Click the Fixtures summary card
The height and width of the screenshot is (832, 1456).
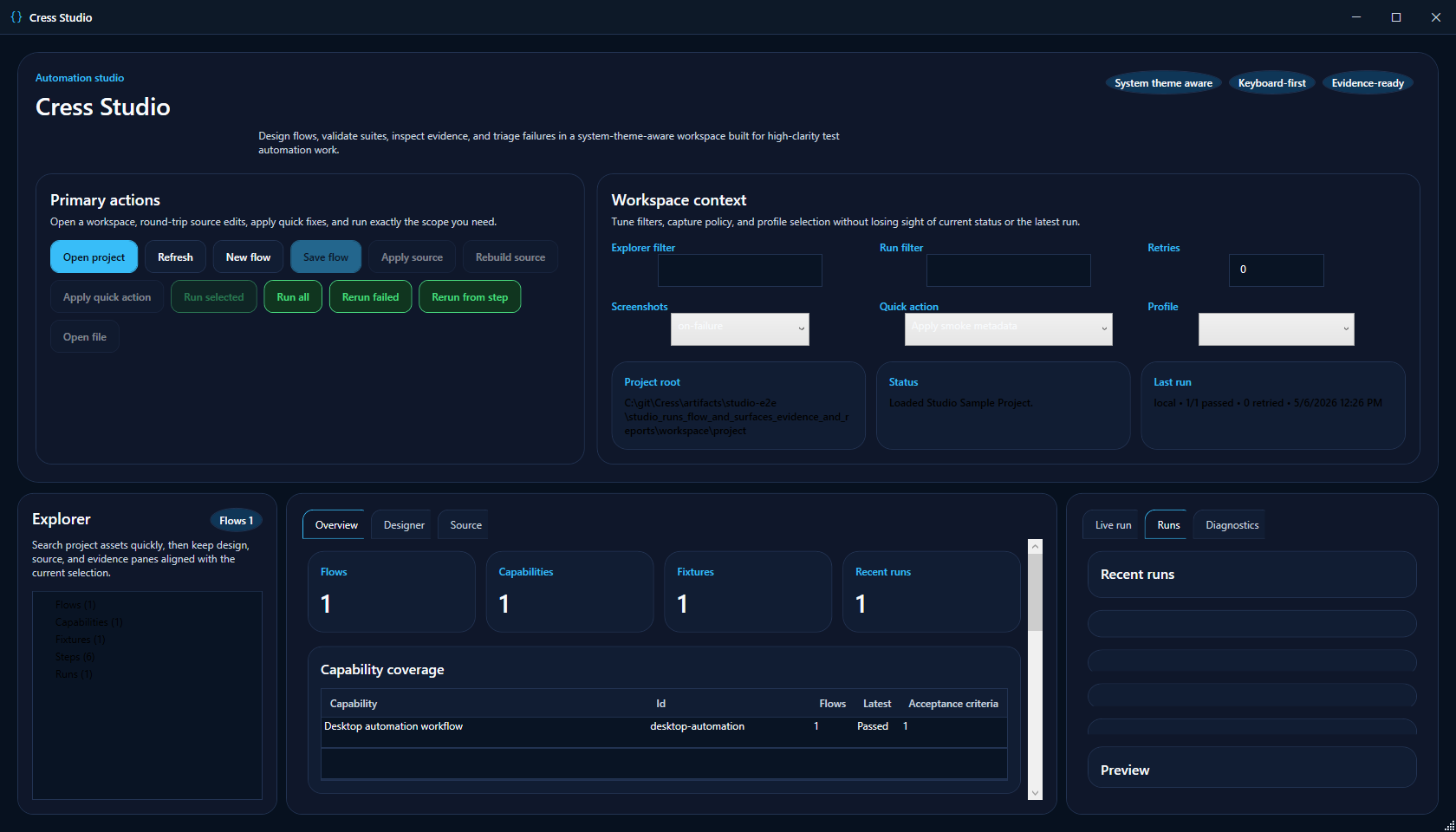pos(748,592)
